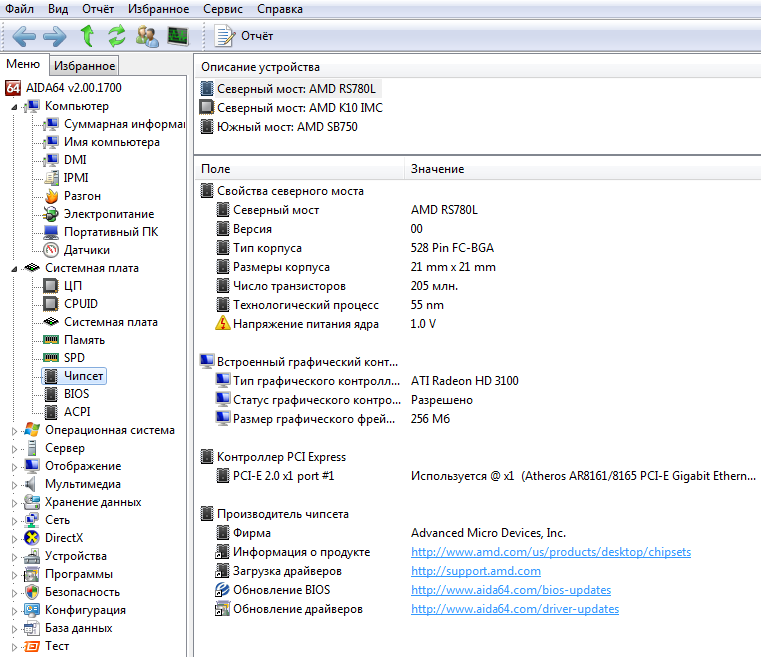This screenshot has width=761, height=657.
Task: Collapse the Системная плата parent node
Action: pyautogui.click(x=14, y=268)
